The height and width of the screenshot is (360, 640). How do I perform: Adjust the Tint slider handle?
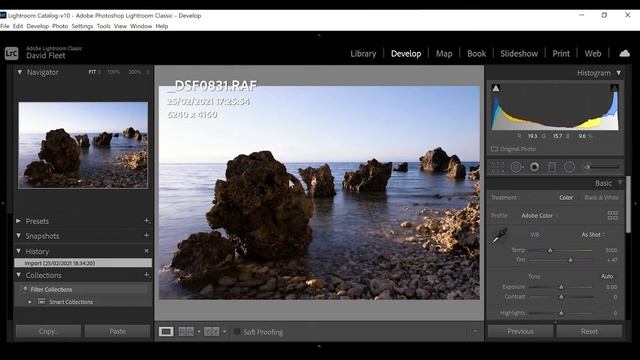click(570, 260)
